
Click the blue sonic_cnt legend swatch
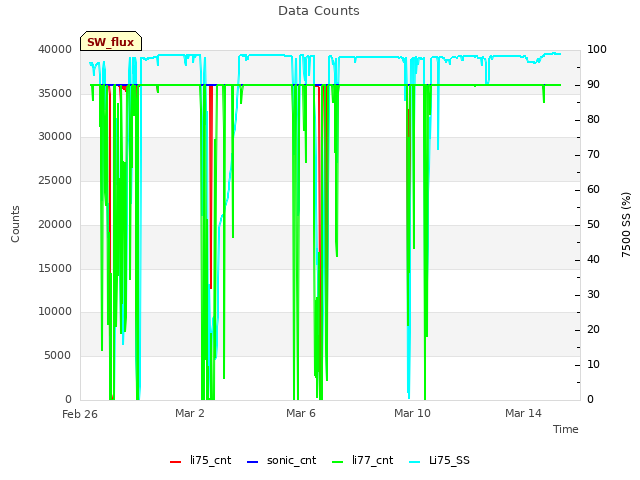253,462
